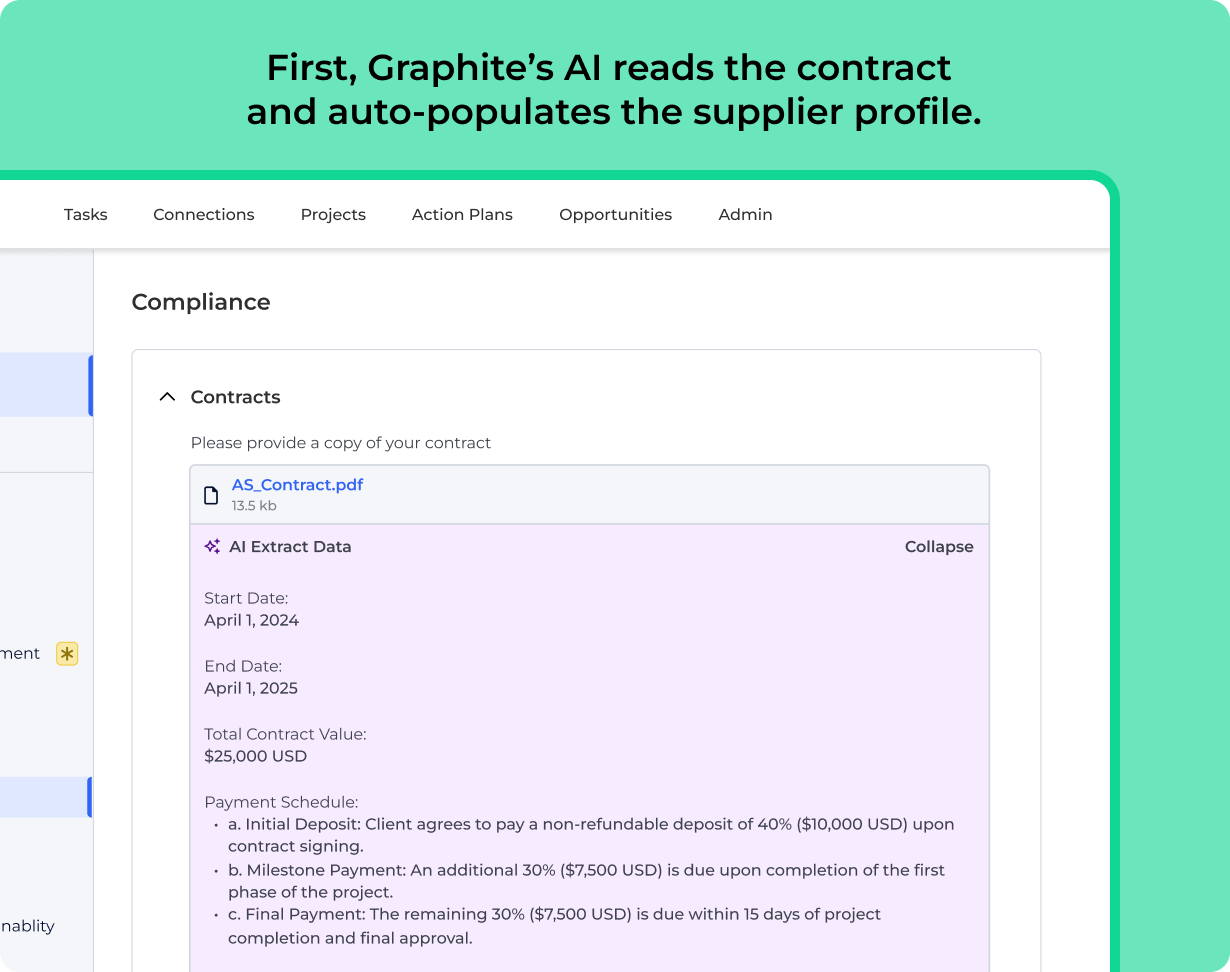Open the Admin section
Image resolution: width=1230 pixels, height=972 pixels.
[x=745, y=214]
